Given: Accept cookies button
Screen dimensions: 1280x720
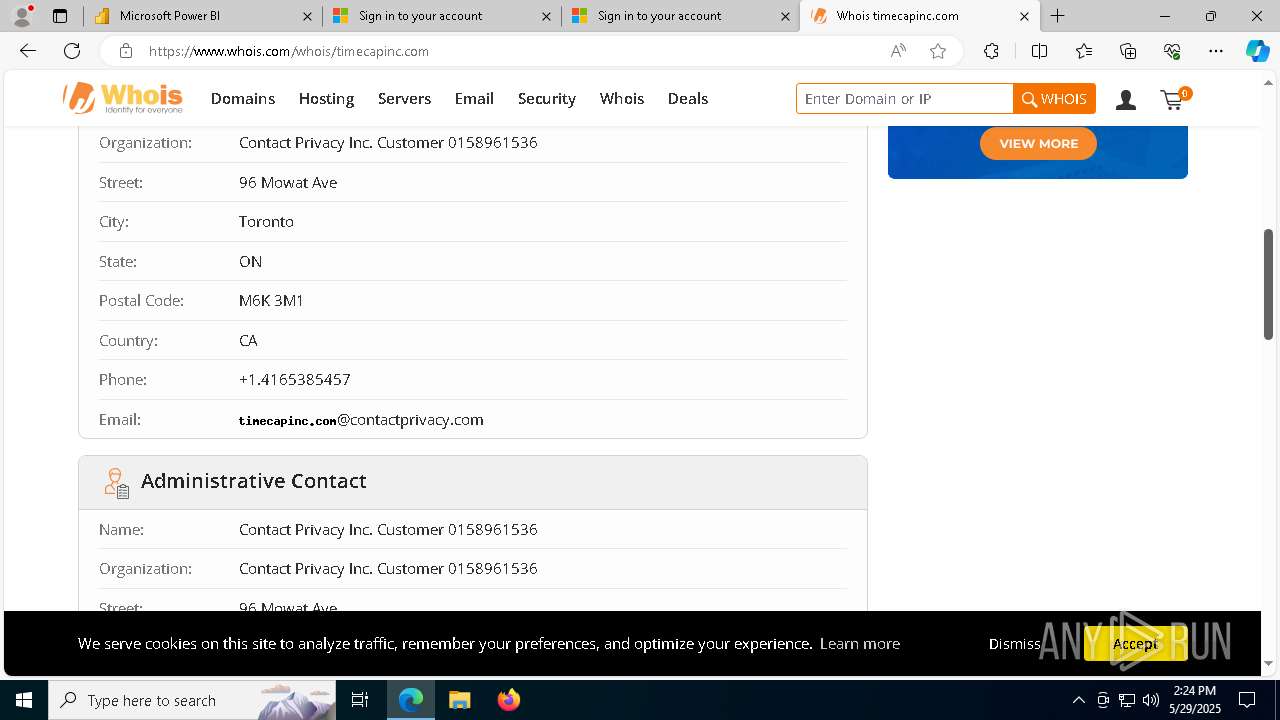Looking at the screenshot, I should [x=1135, y=643].
